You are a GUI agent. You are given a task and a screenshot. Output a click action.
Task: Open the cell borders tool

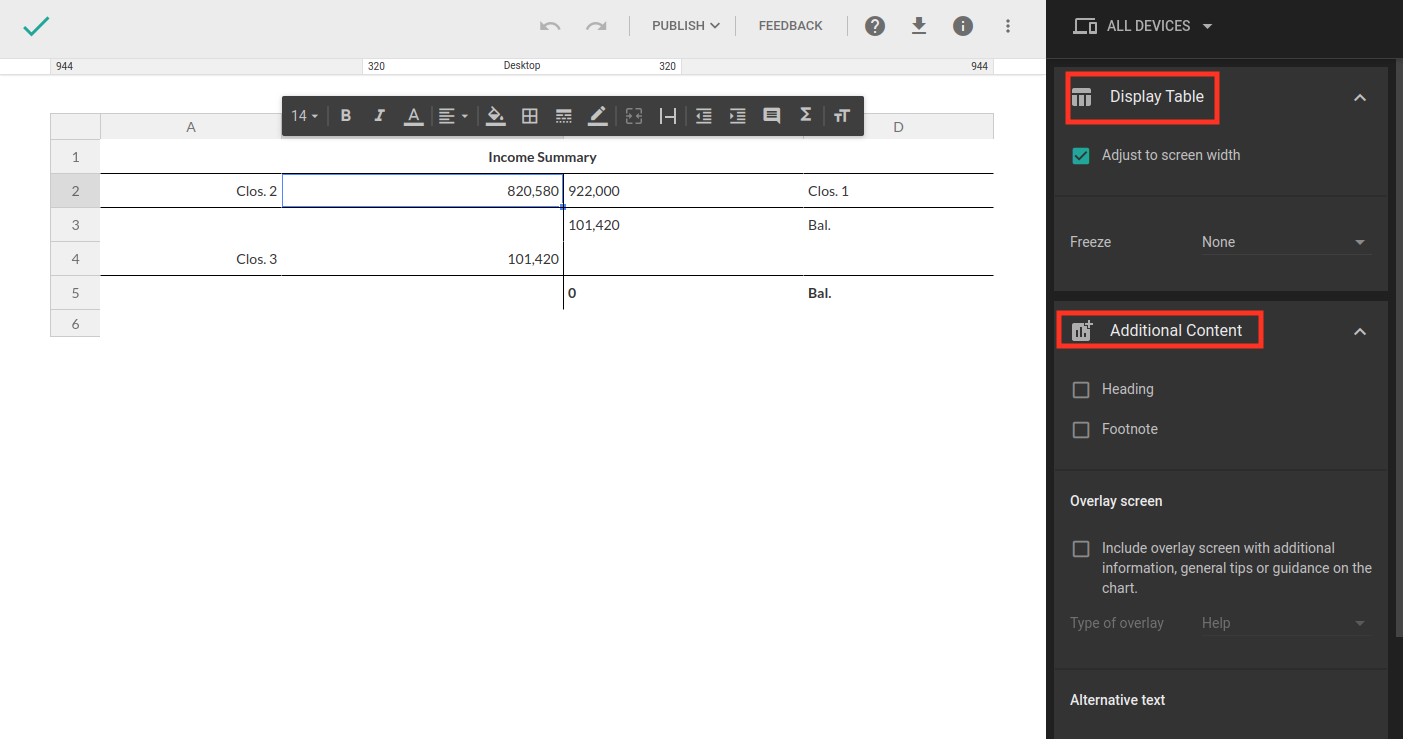(530, 116)
